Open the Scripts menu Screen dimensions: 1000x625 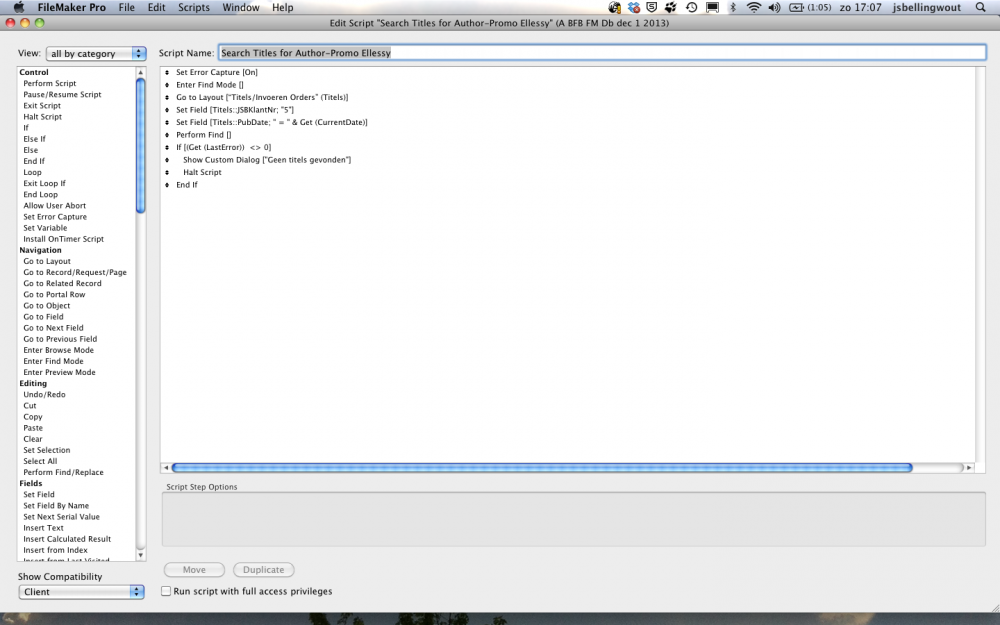click(x=194, y=8)
